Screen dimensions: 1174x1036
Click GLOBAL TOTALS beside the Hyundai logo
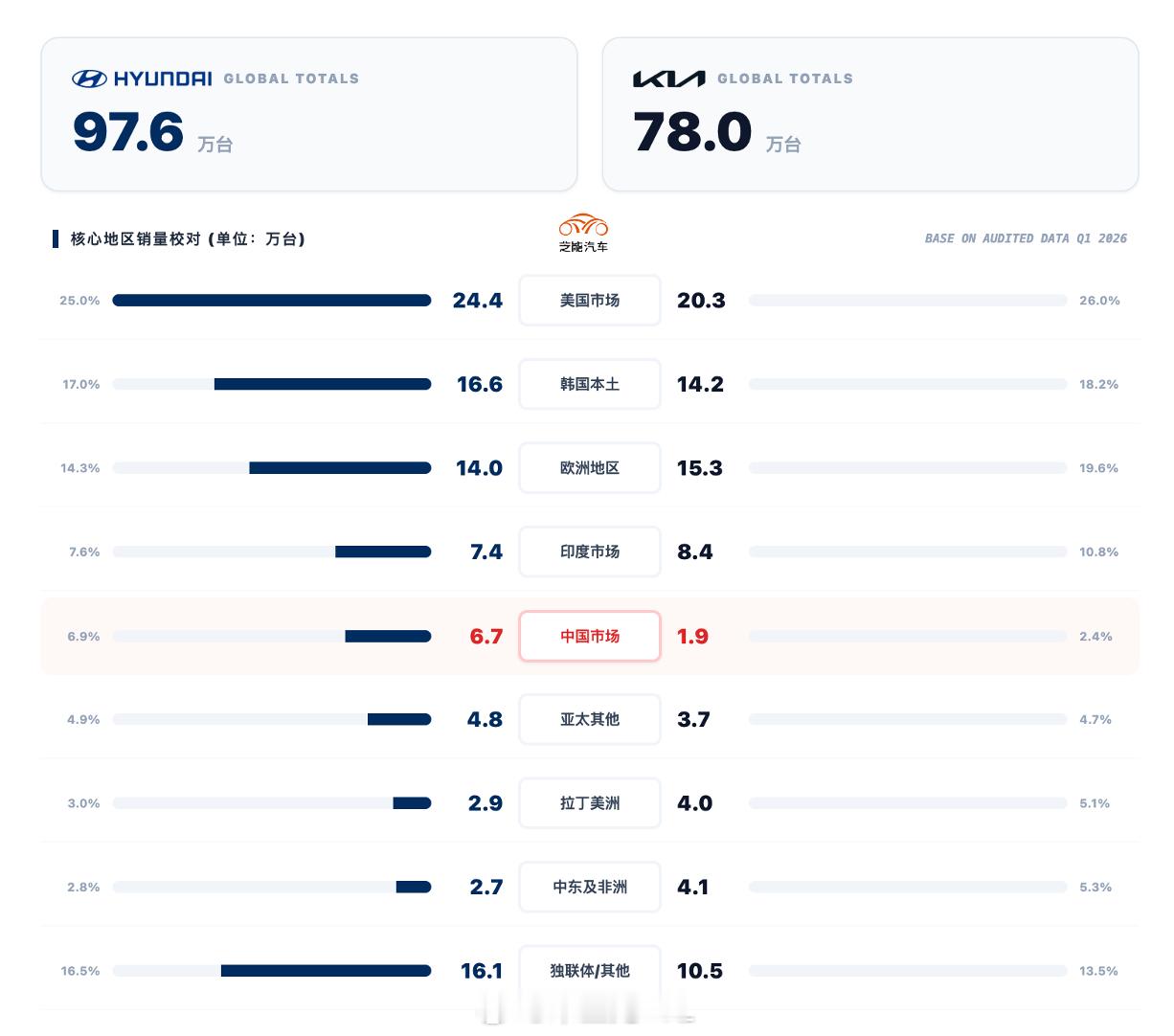[291, 79]
